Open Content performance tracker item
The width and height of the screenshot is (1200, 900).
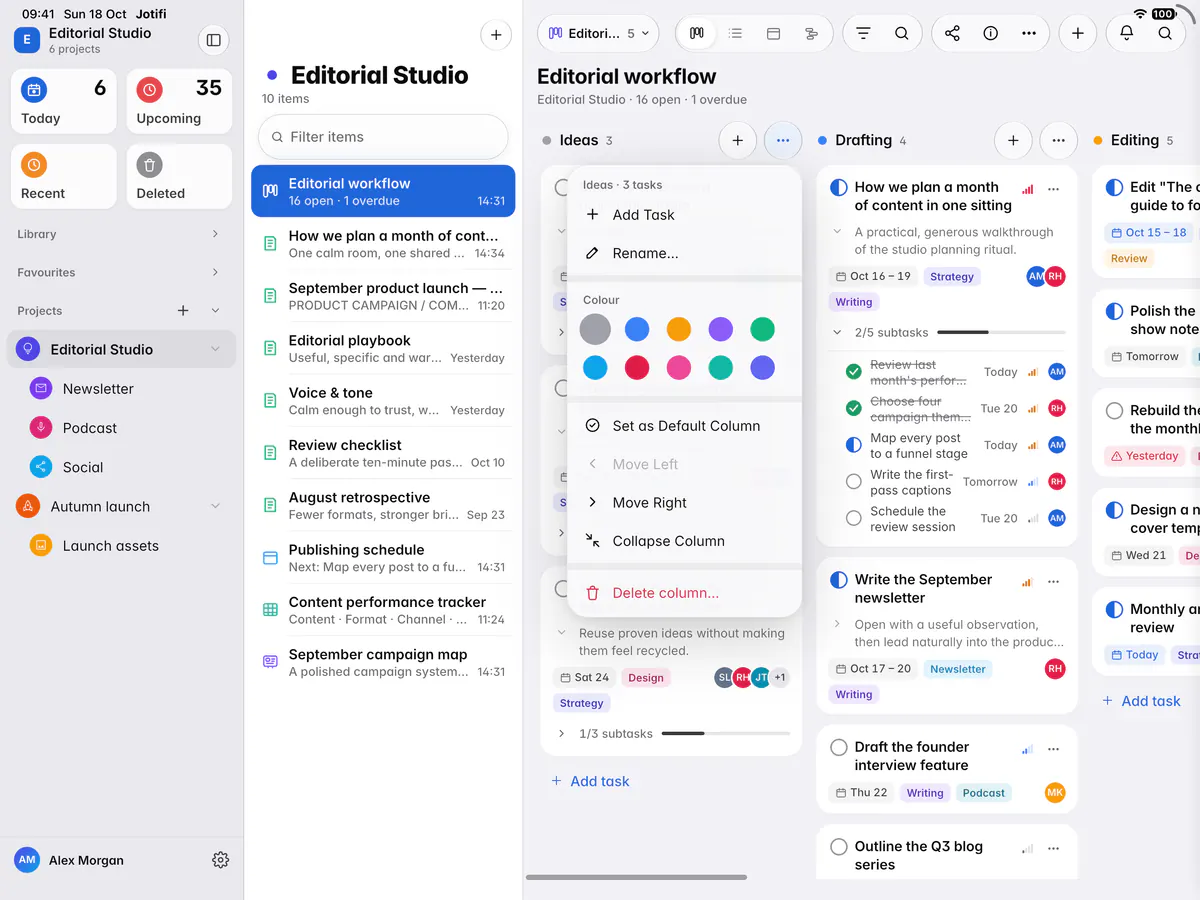pos(383,610)
